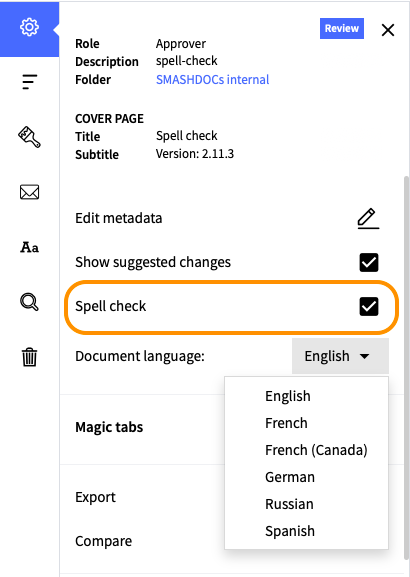The image size is (410, 577).
Task: Toggle the Spell check checkbox
Action: click(369, 307)
